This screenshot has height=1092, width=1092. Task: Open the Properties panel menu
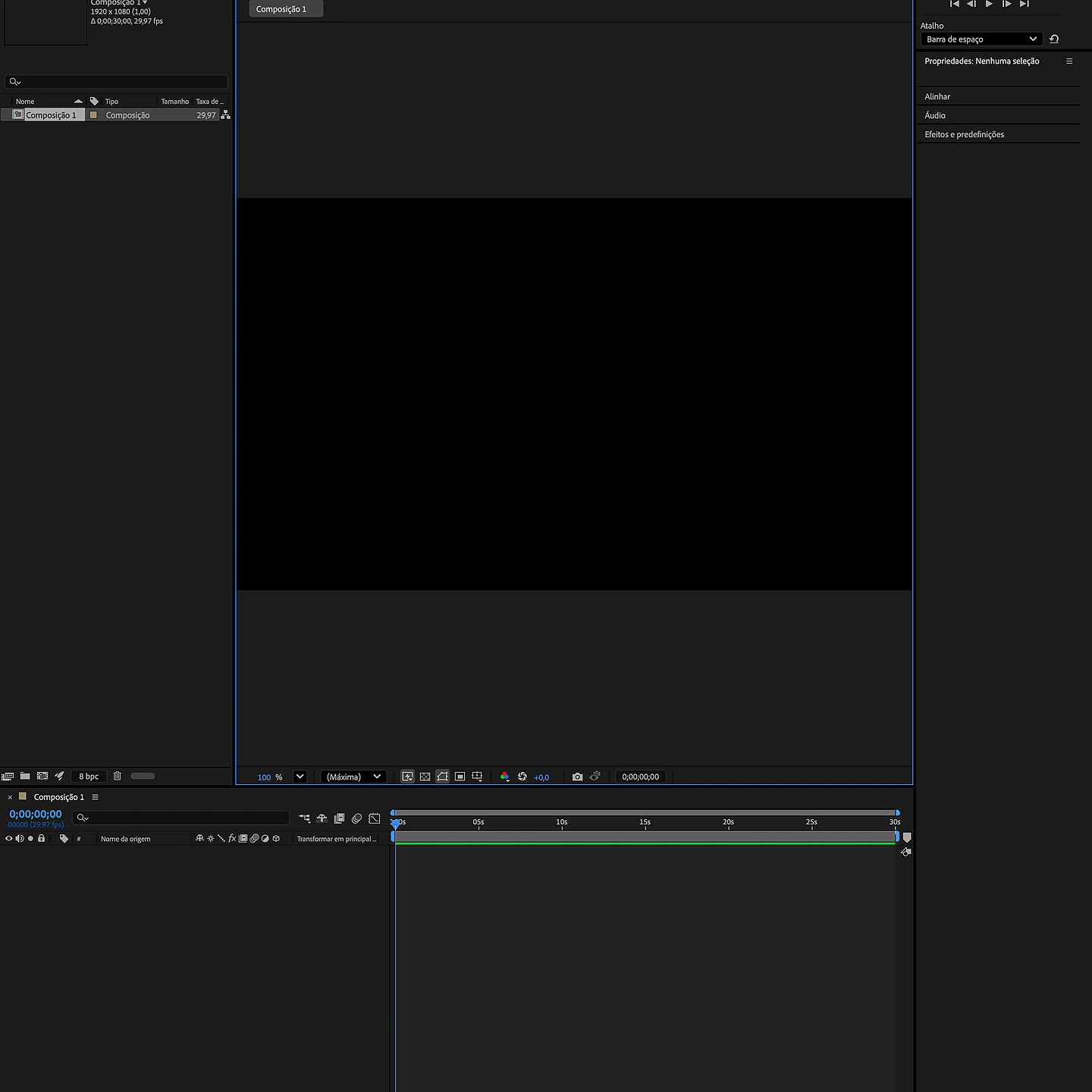click(1069, 61)
